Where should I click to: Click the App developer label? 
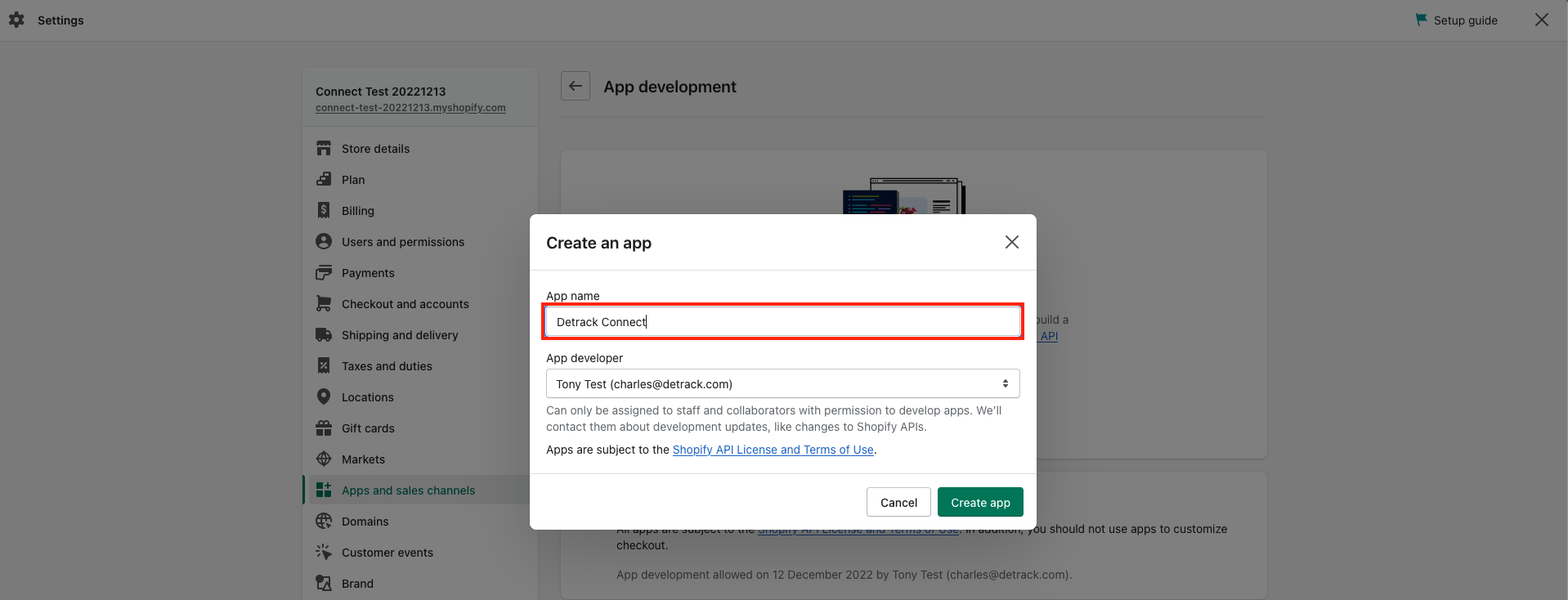pos(585,358)
